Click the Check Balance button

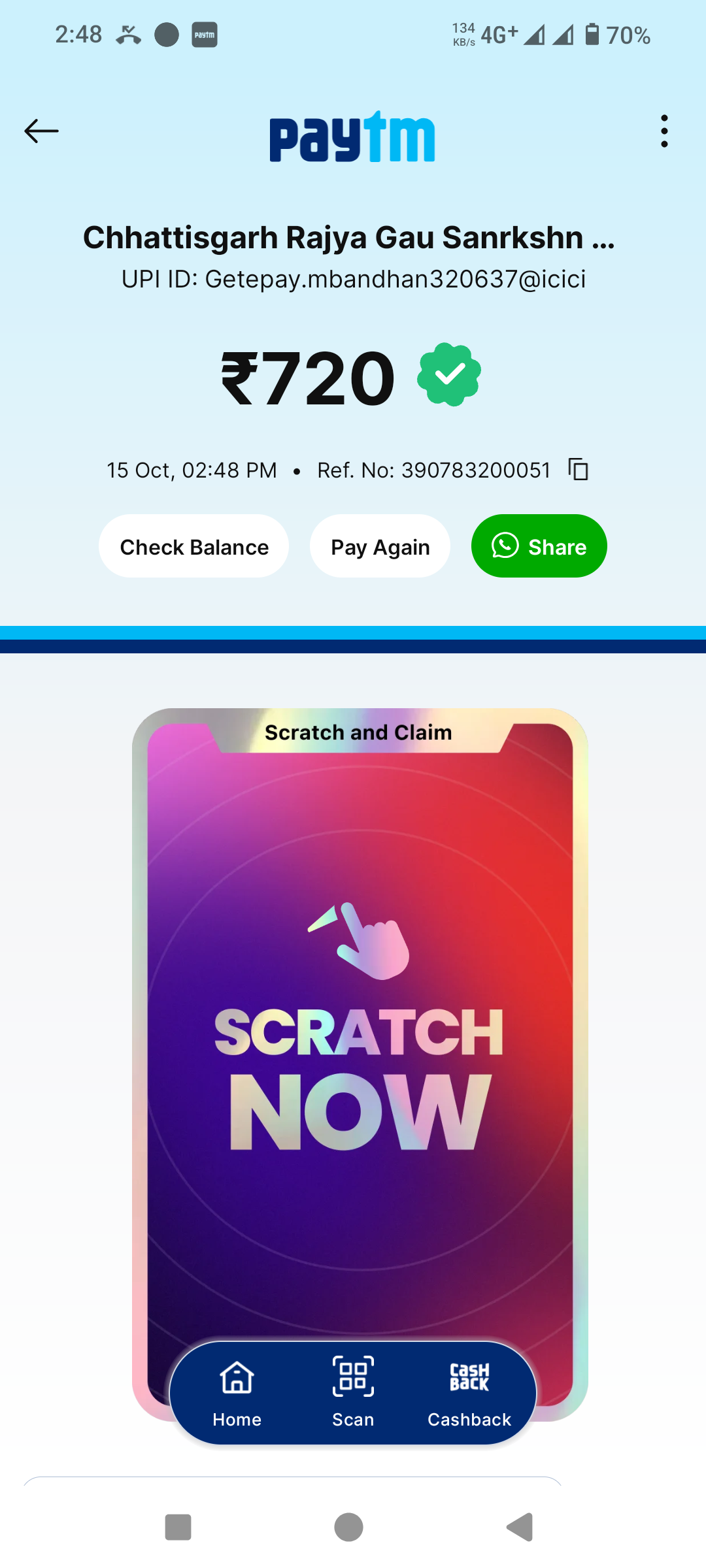(x=193, y=546)
